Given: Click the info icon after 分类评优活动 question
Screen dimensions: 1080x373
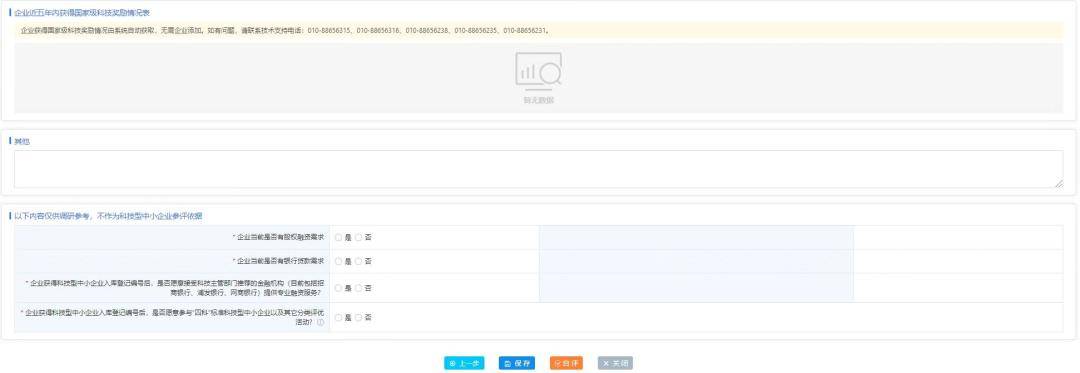Looking at the screenshot, I should point(320,322).
